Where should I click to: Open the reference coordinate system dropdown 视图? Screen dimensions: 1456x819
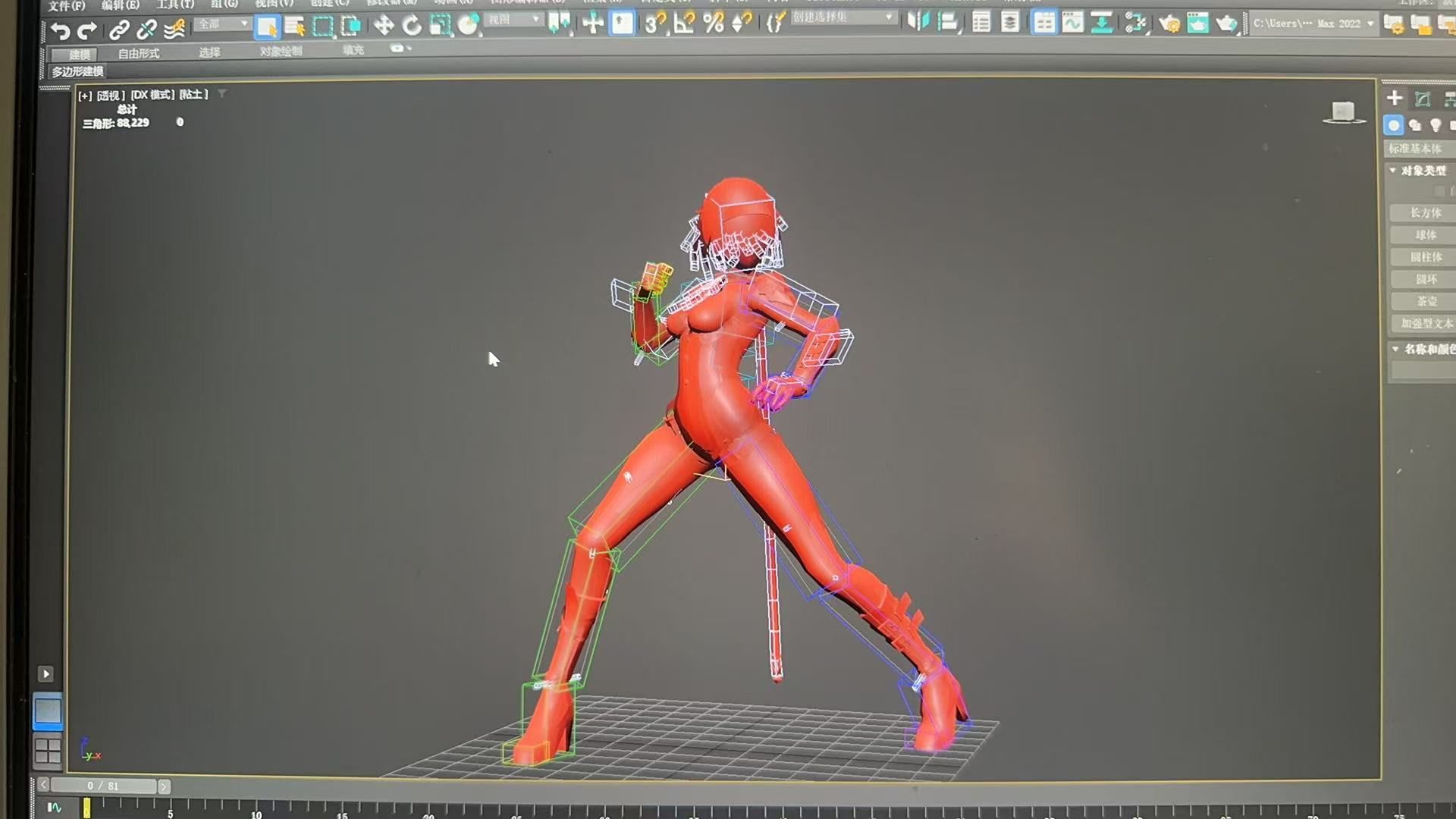point(513,20)
